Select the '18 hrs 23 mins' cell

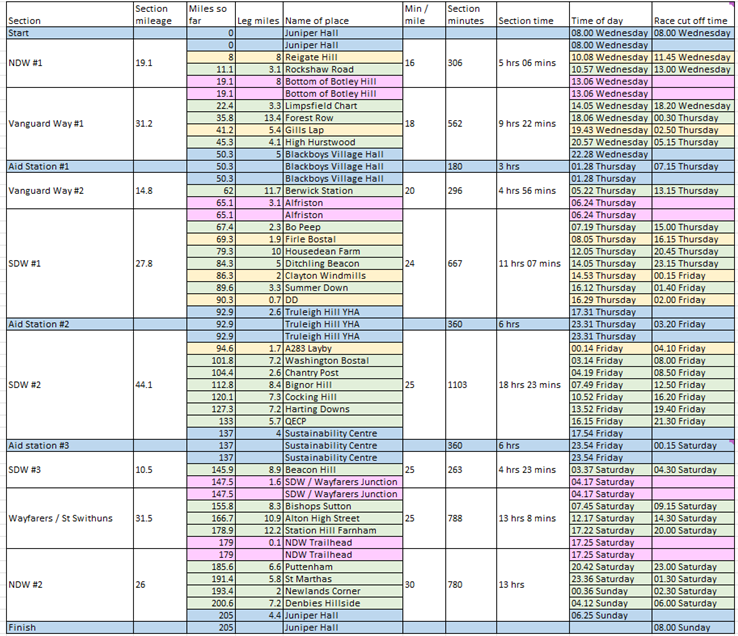(x=533, y=385)
